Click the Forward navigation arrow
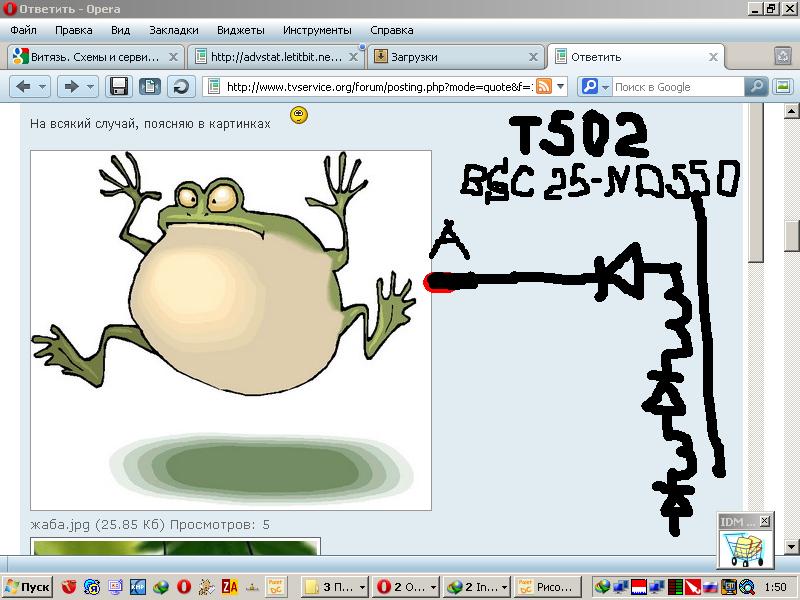This screenshot has height=600, width=800. coord(70,87)
